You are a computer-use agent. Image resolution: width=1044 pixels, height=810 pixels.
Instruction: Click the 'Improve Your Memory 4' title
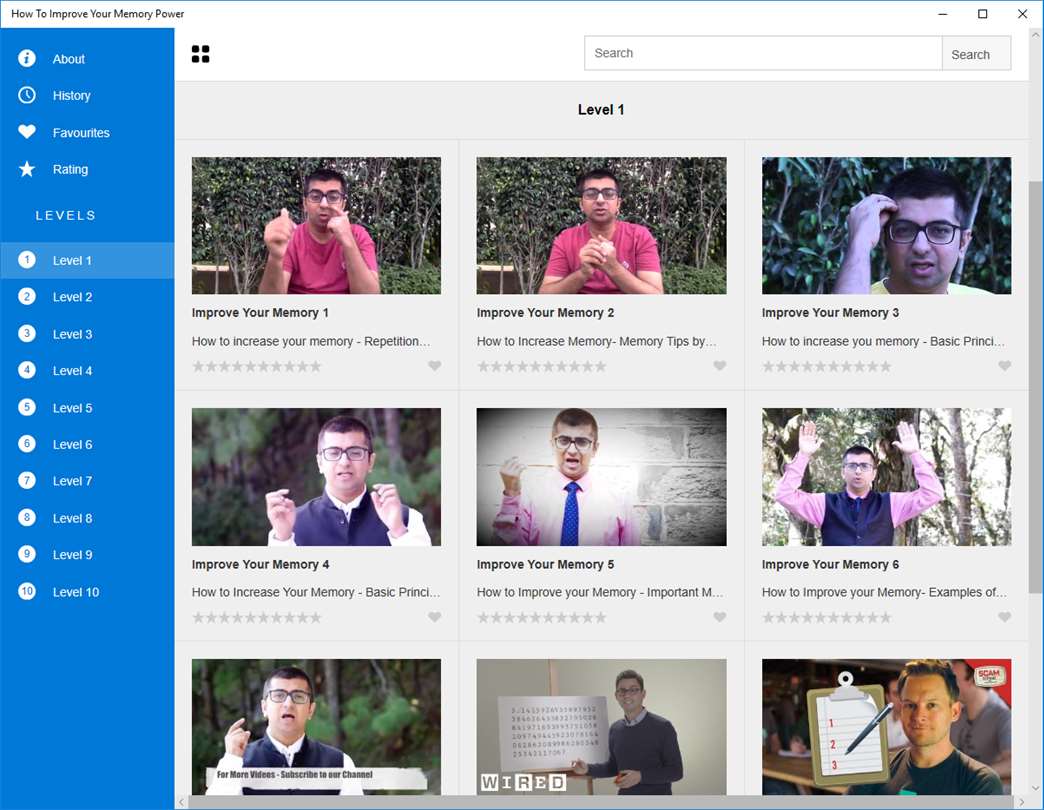(260, 564)
